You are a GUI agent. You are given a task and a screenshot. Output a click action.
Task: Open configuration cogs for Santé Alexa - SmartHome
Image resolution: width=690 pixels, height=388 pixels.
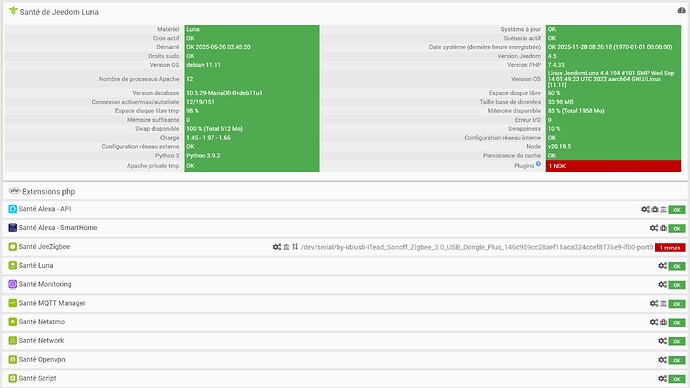pos(654,228)
